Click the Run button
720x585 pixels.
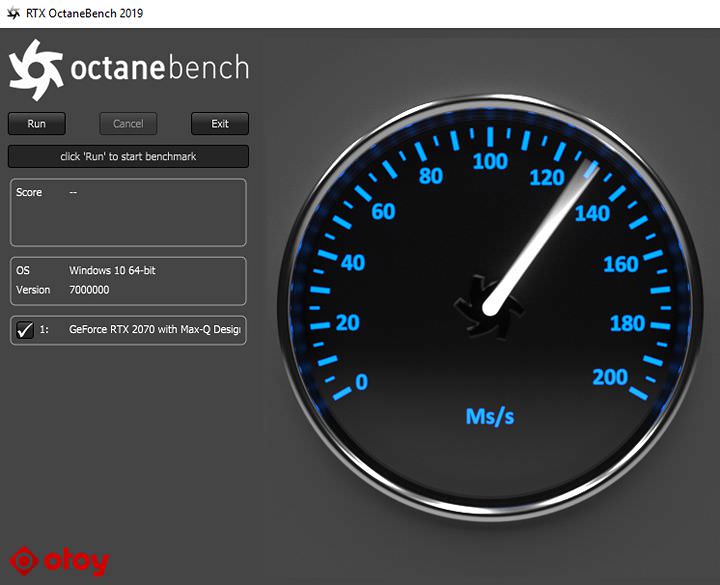[x=37, y=124]
